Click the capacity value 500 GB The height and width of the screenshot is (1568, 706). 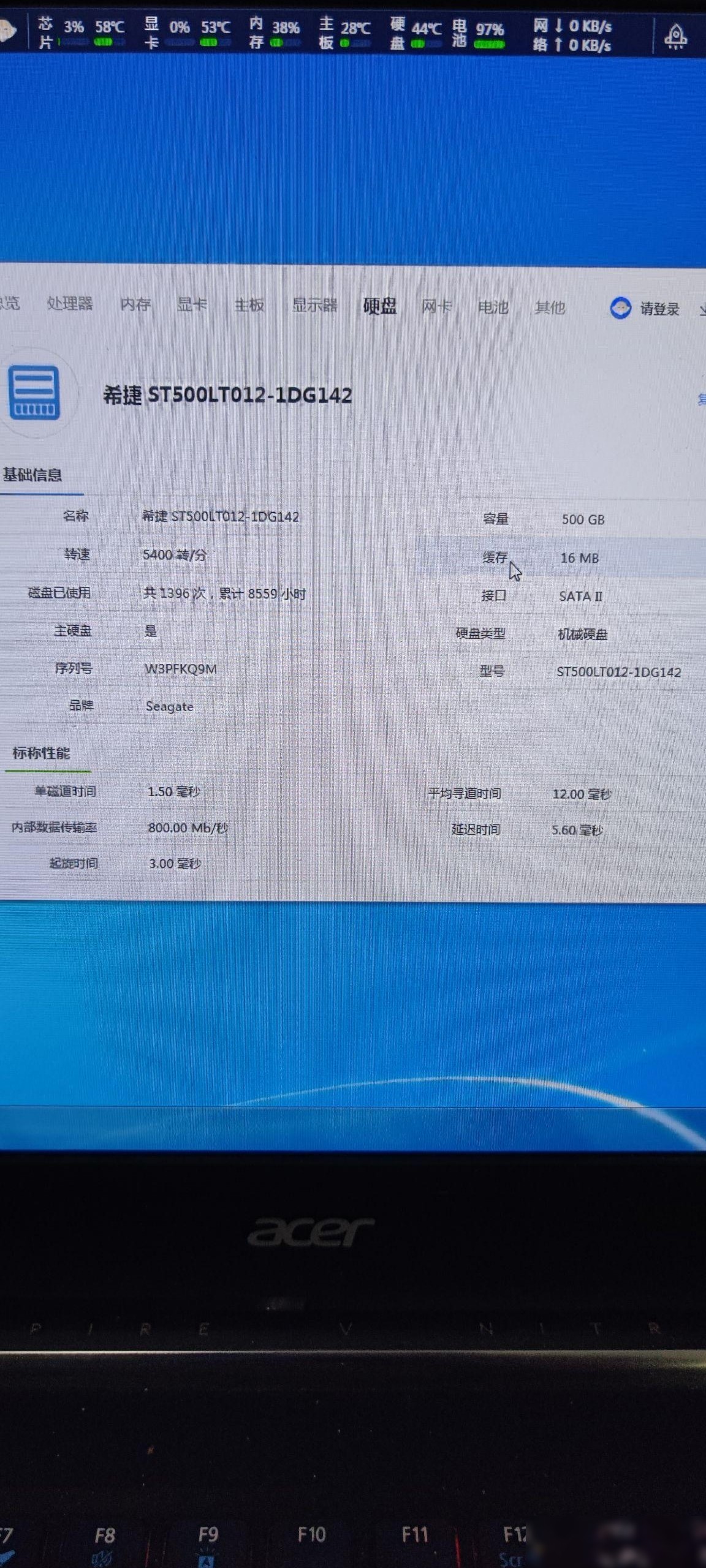(x=583, y=520)
